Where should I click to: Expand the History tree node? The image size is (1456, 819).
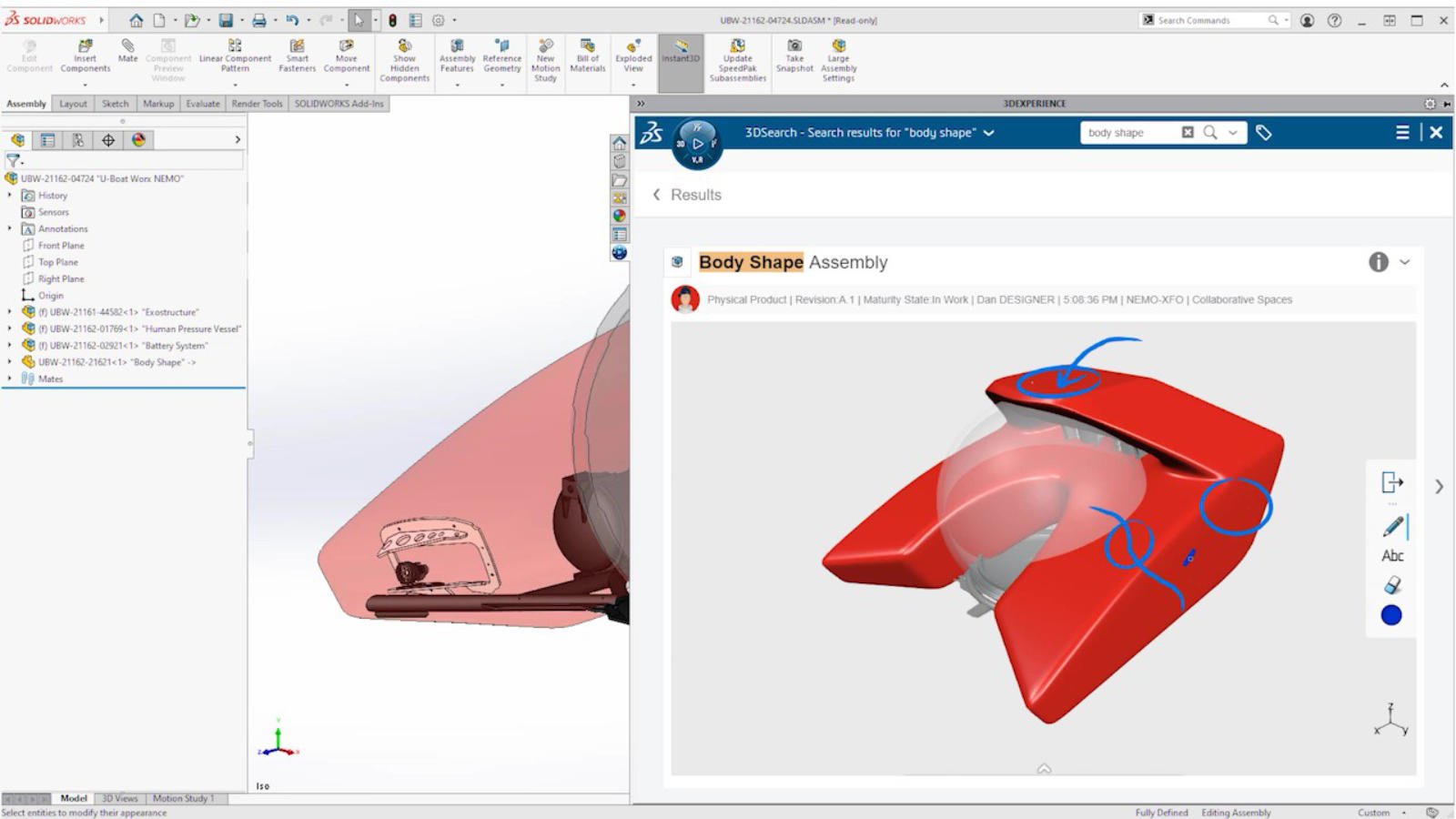(10, 195)
